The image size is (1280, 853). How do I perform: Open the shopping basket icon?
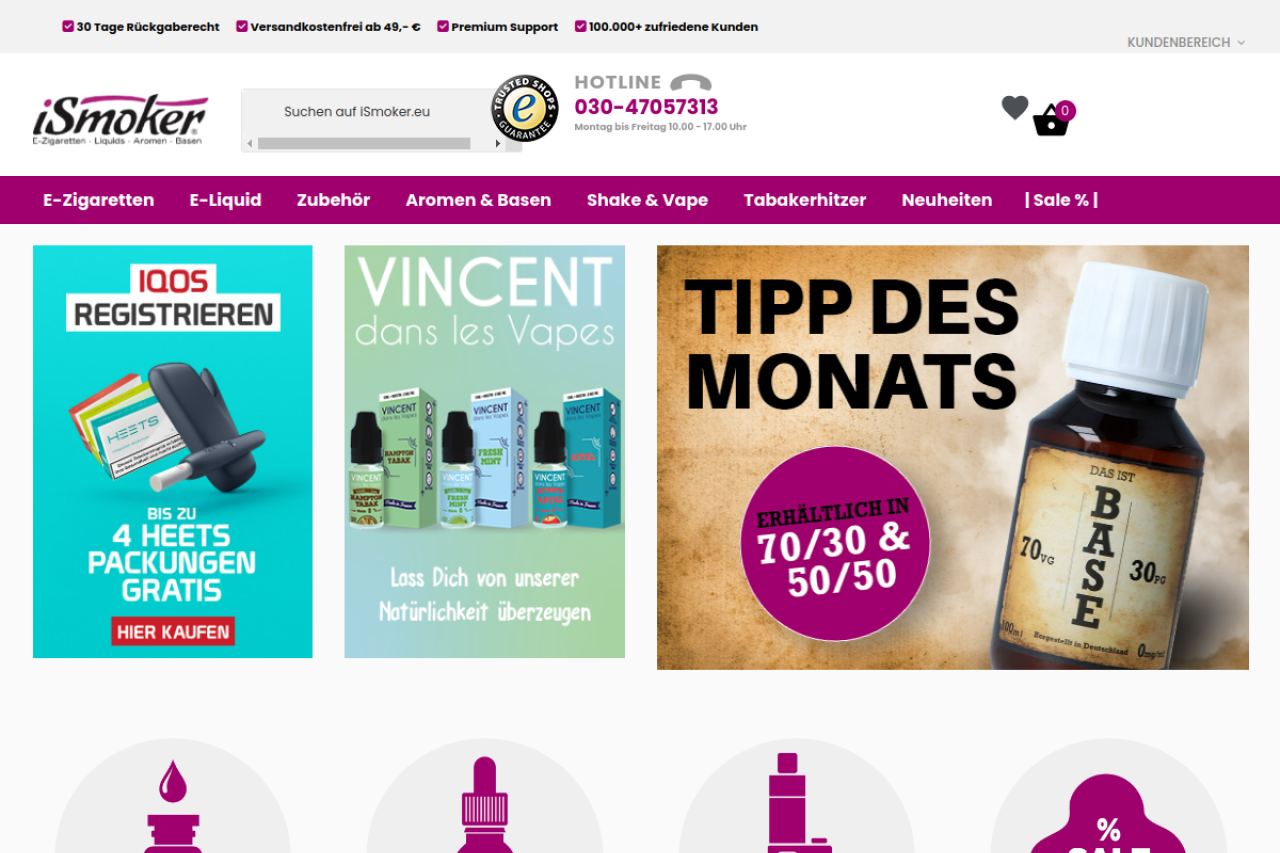tap(1051, 121)
